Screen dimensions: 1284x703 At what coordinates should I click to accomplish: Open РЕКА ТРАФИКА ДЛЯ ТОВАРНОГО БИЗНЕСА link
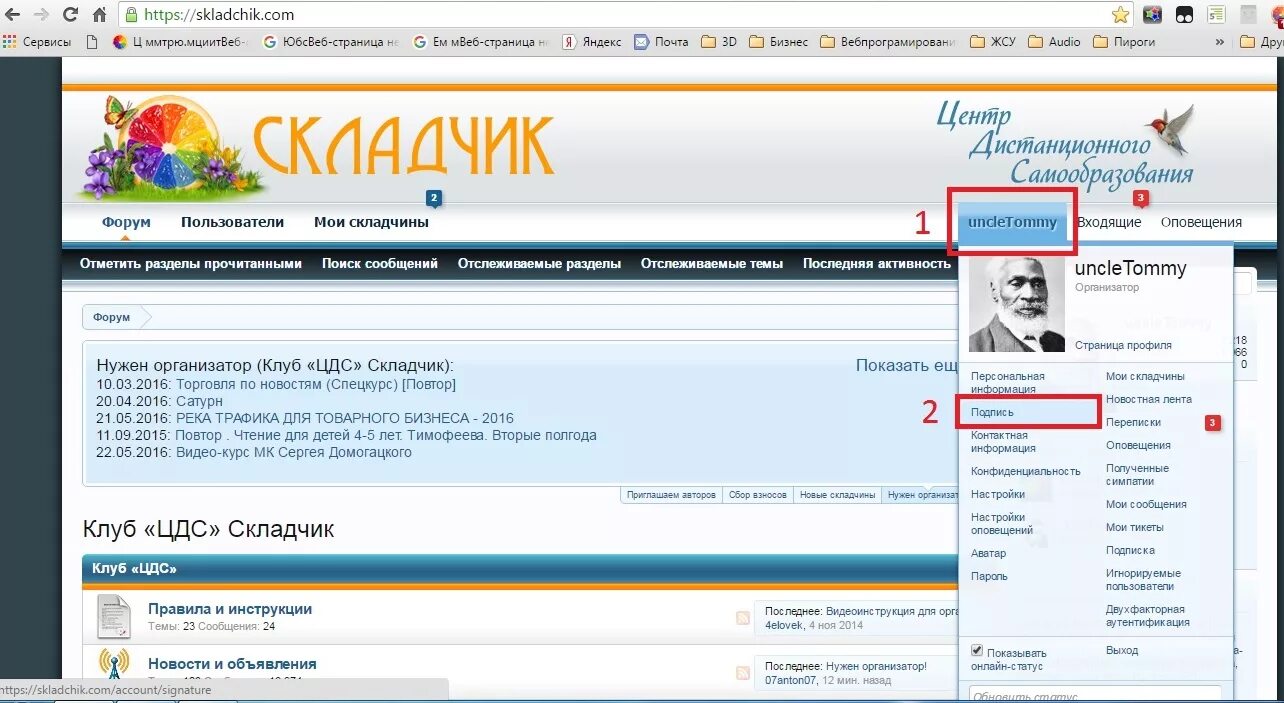(x=344, y=418)
